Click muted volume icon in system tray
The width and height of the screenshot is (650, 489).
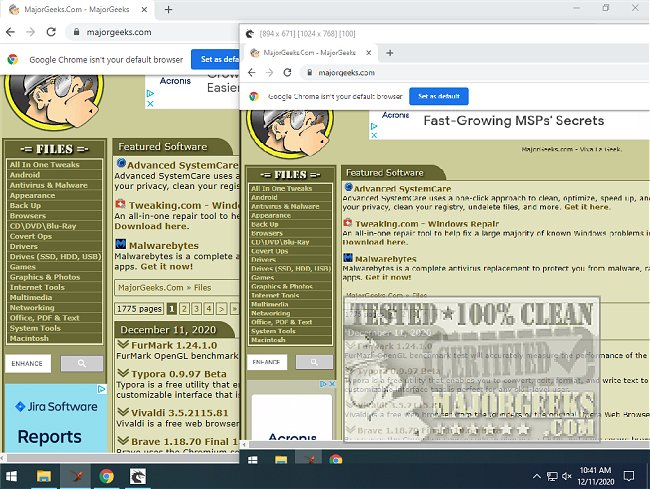567,476
